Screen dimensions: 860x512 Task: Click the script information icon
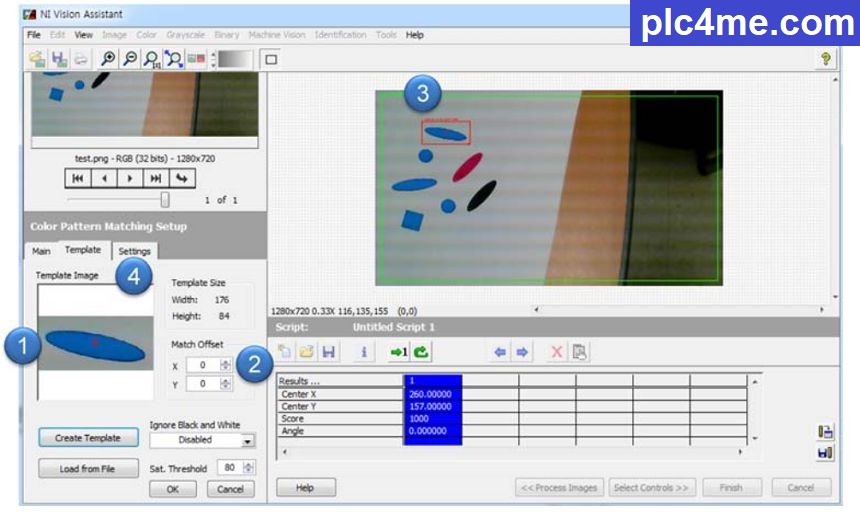[x=364, y=352]
